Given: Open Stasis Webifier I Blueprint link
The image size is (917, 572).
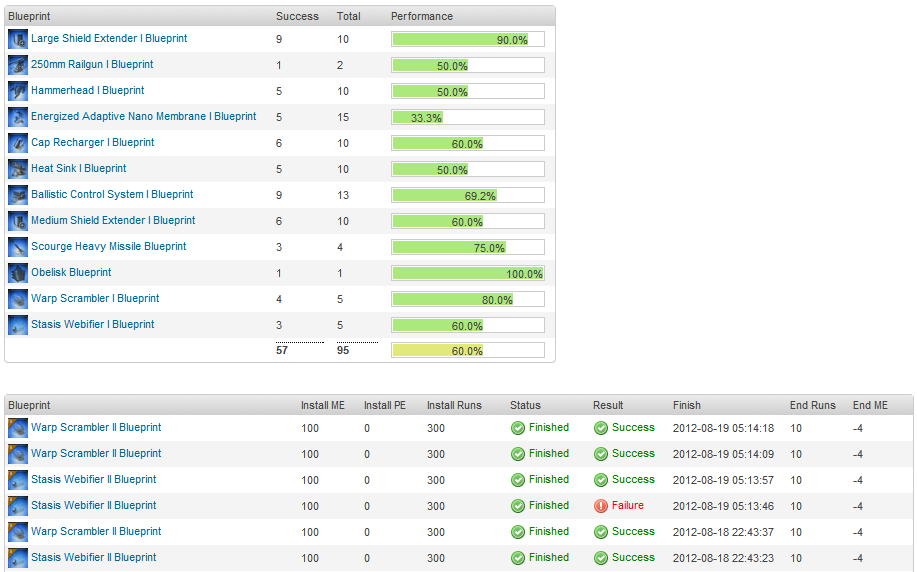Looking at the screenshot, I should point(92,325).
